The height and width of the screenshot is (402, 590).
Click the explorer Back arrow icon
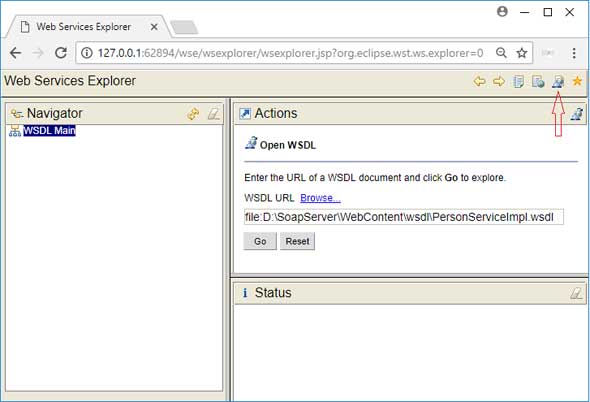click(479, 81)
